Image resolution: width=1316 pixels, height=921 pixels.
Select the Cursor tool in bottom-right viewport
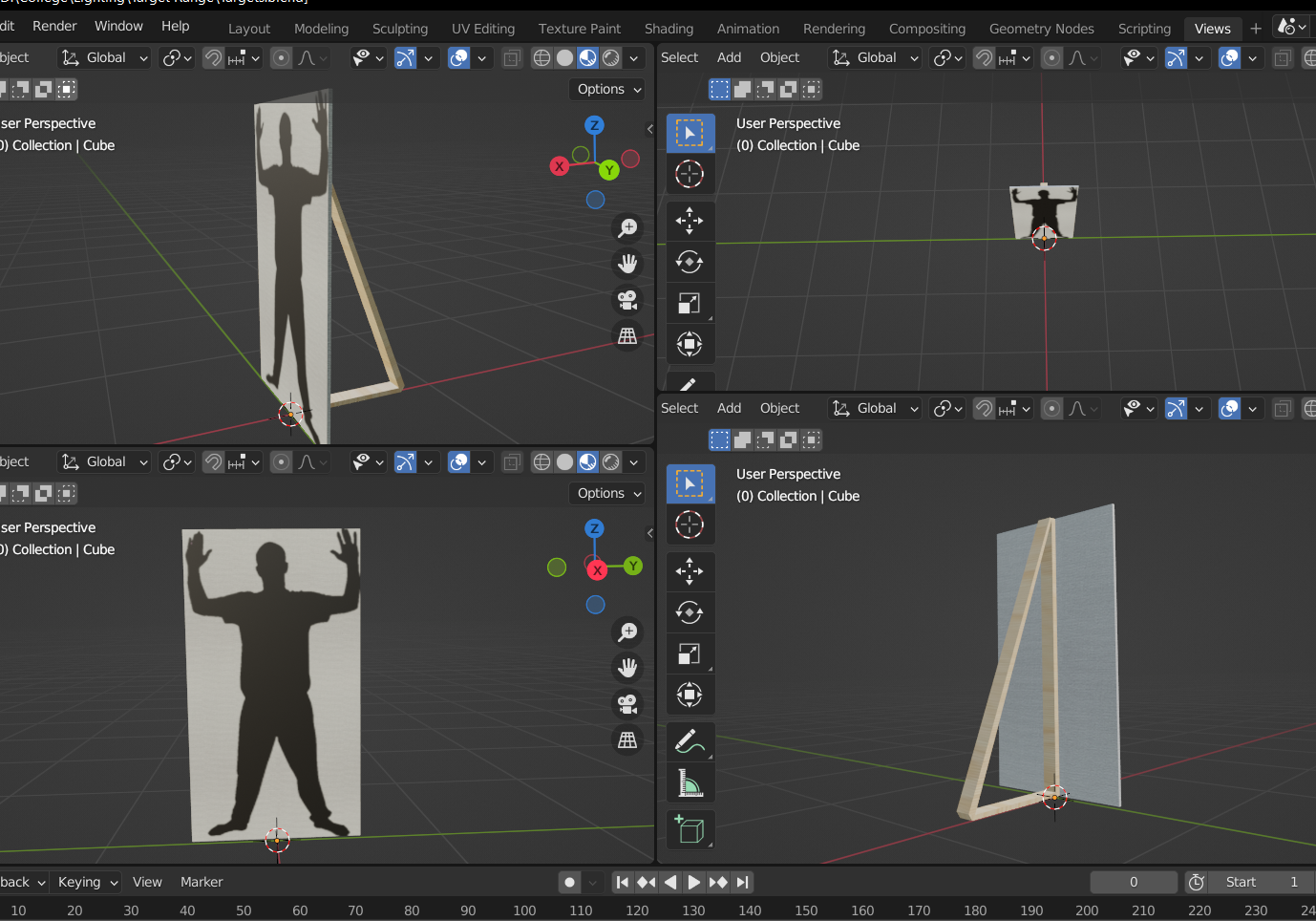pos(690,525)
